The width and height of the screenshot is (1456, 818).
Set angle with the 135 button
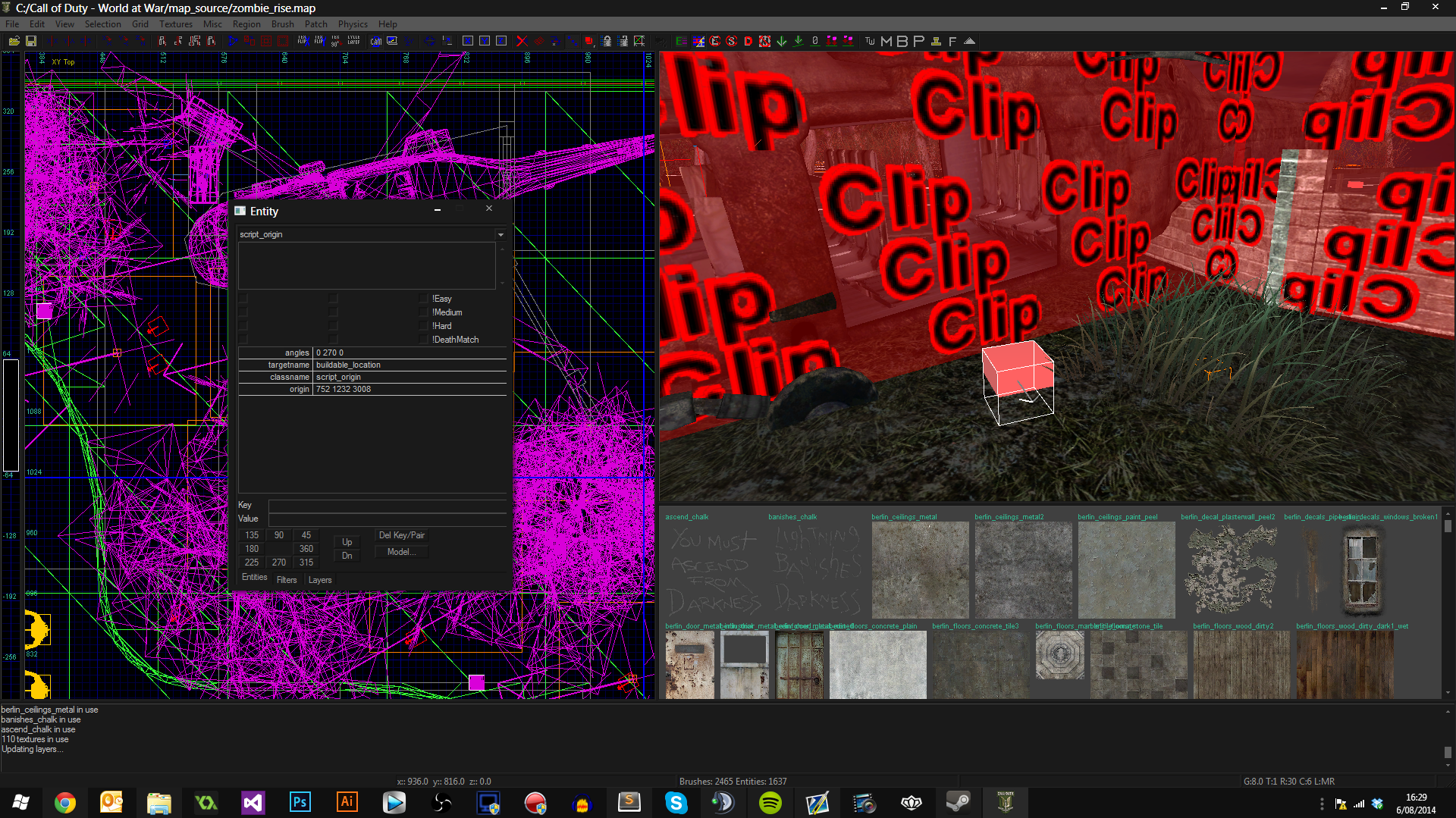tap(252, 535)
